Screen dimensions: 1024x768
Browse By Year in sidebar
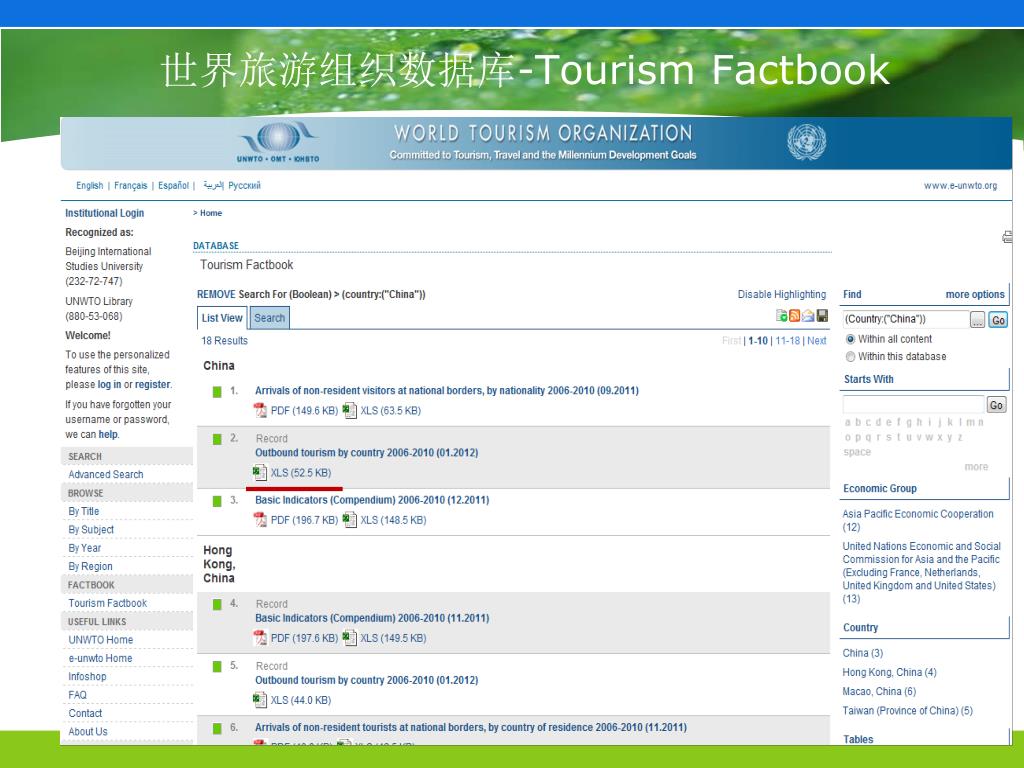(85, 548)
